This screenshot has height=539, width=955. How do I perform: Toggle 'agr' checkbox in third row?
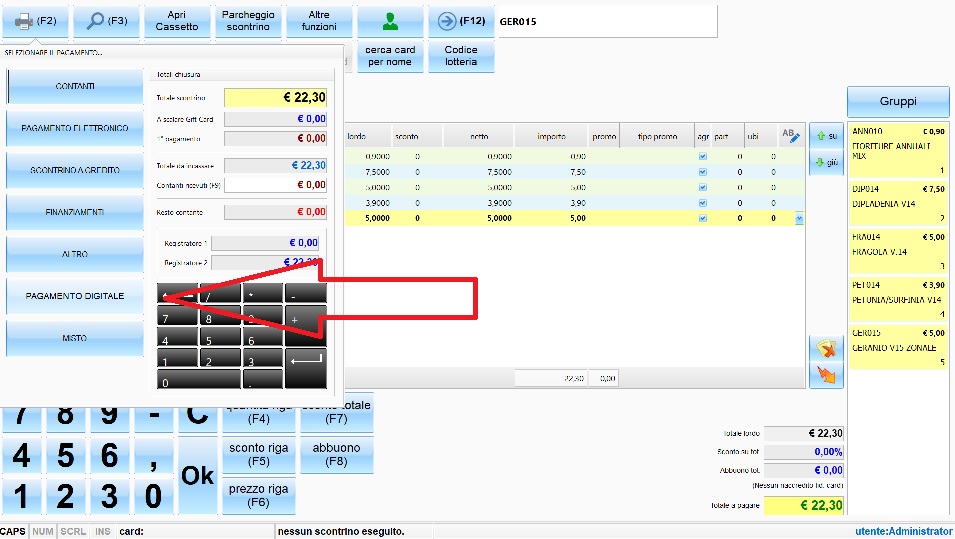703,188
